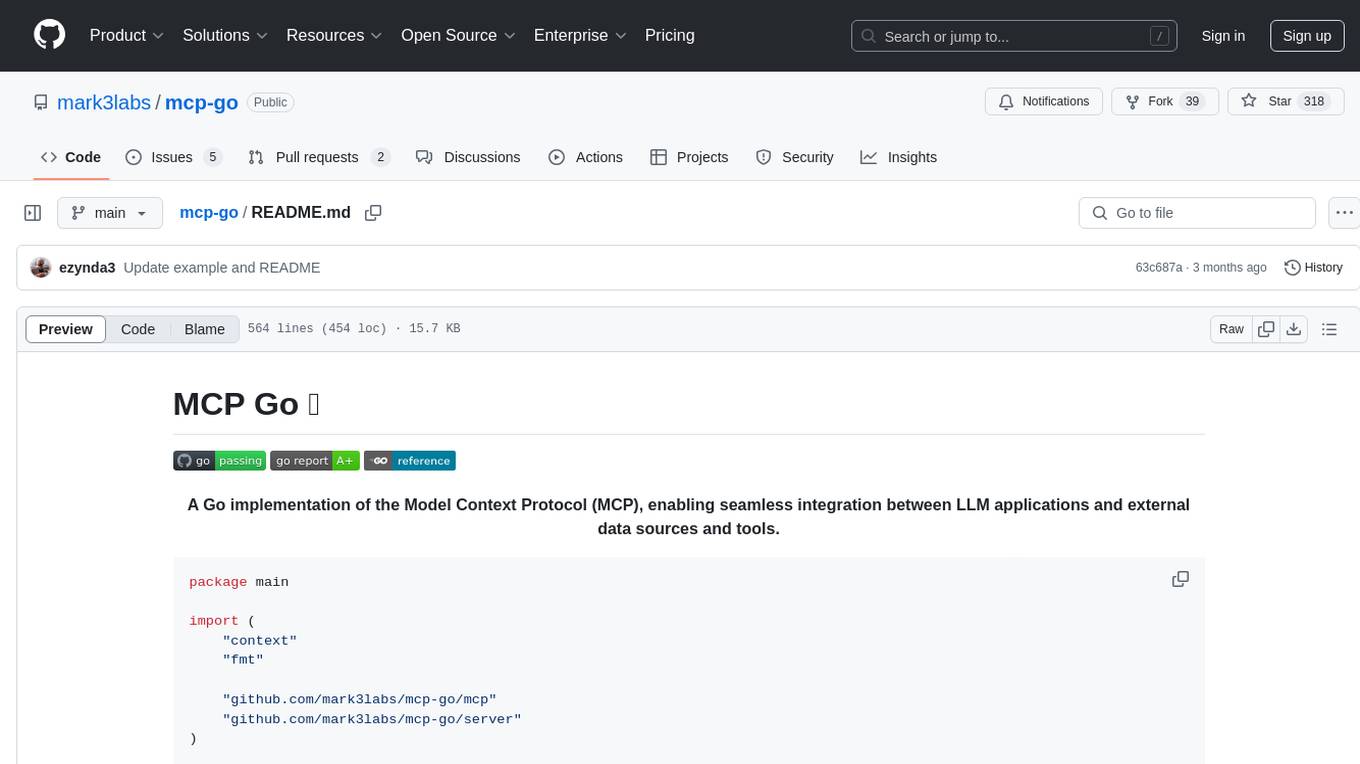Toggle the file tree side panel
1360x764 pixels.
coord(33,213)
